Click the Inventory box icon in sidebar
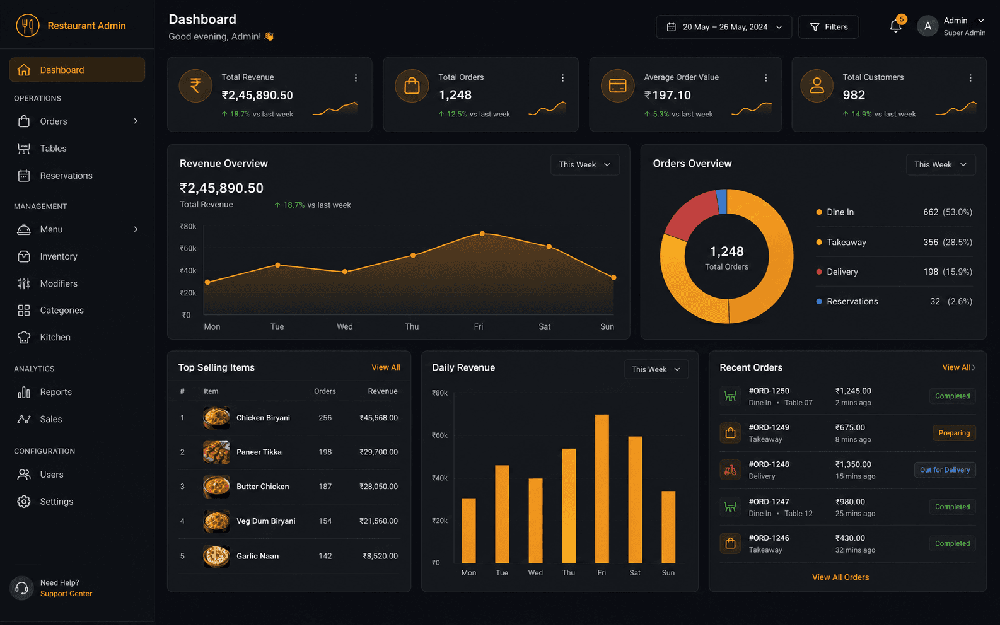This screenshot has height=625, width=1000. pos(24,256)
